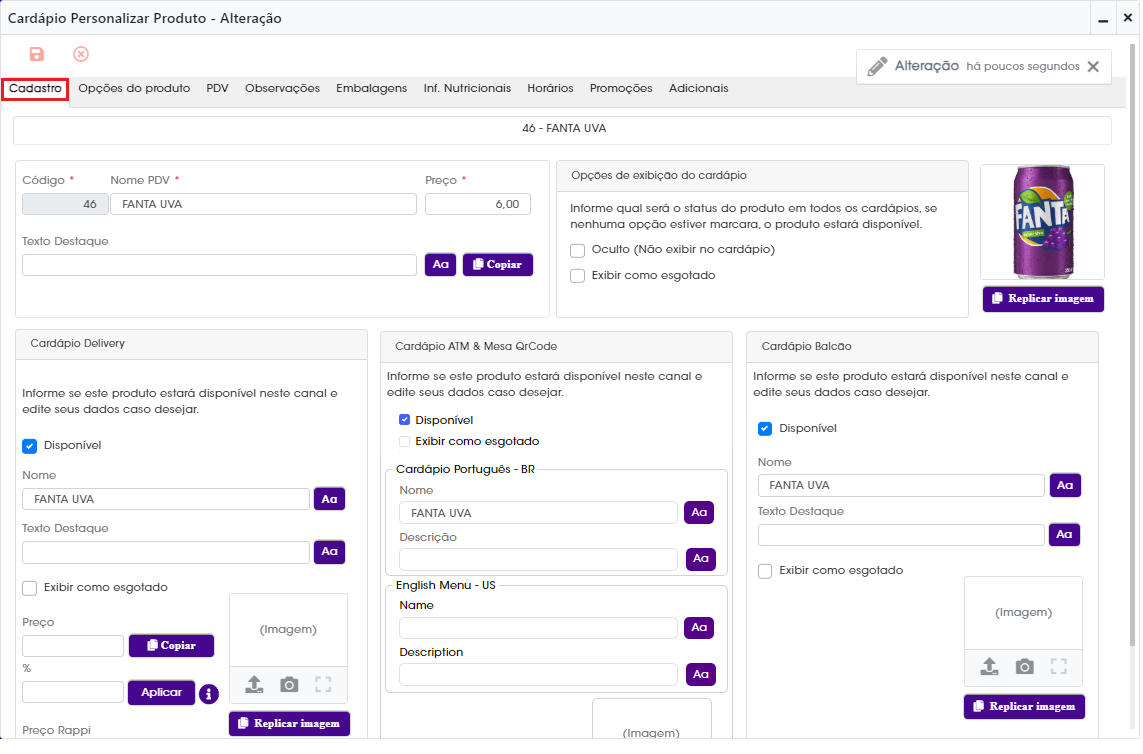
Task: Click Aa button beside main Texto Destaque
Action: pyautogui.click(x=440, y=265)
